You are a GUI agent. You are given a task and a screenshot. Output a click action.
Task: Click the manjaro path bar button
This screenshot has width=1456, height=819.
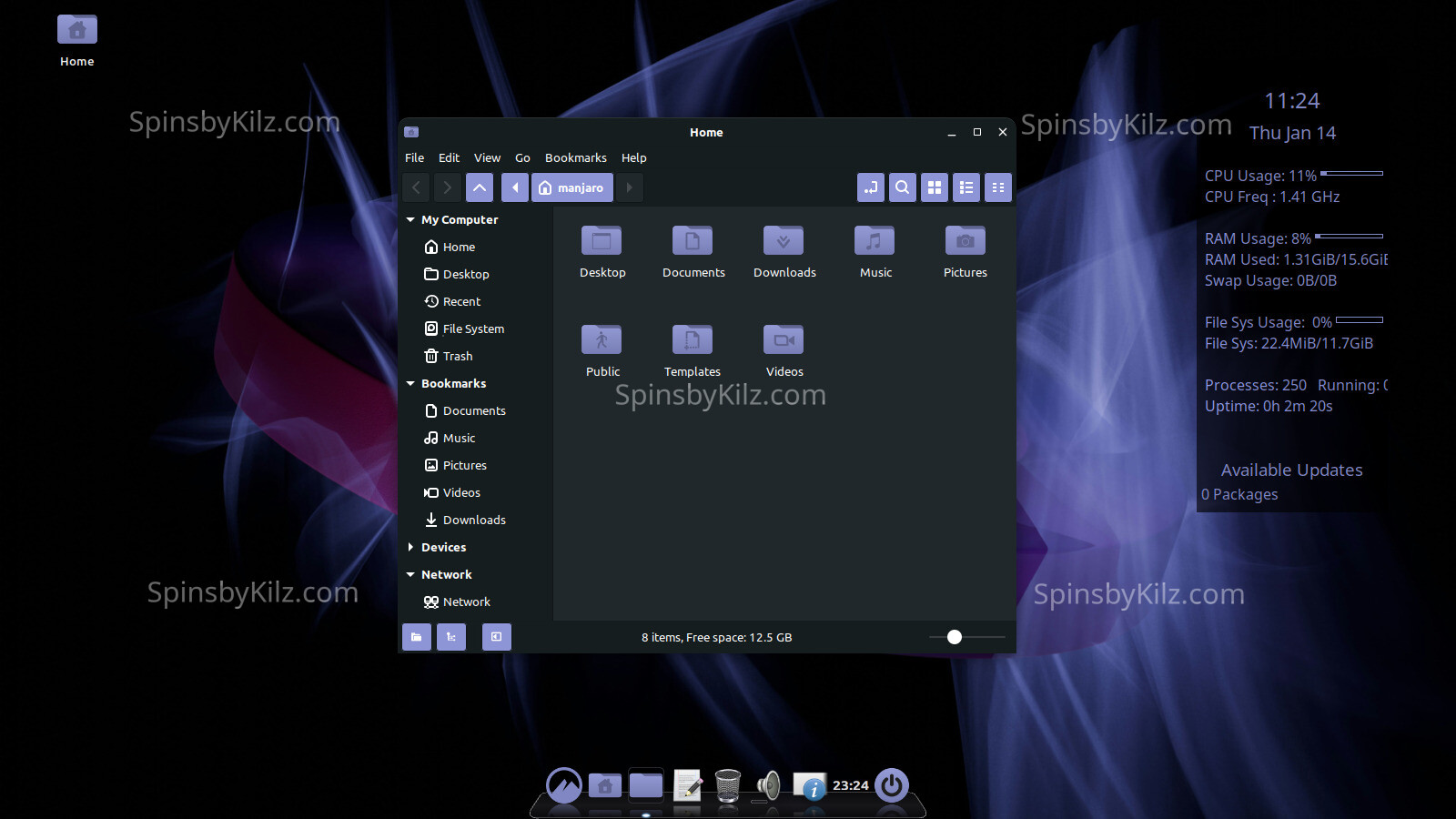(571, 187)
